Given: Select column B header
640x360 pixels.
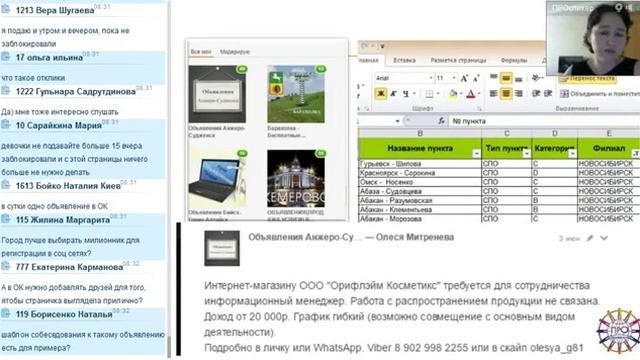Looking at the screenshot, I should pos(420,133).
